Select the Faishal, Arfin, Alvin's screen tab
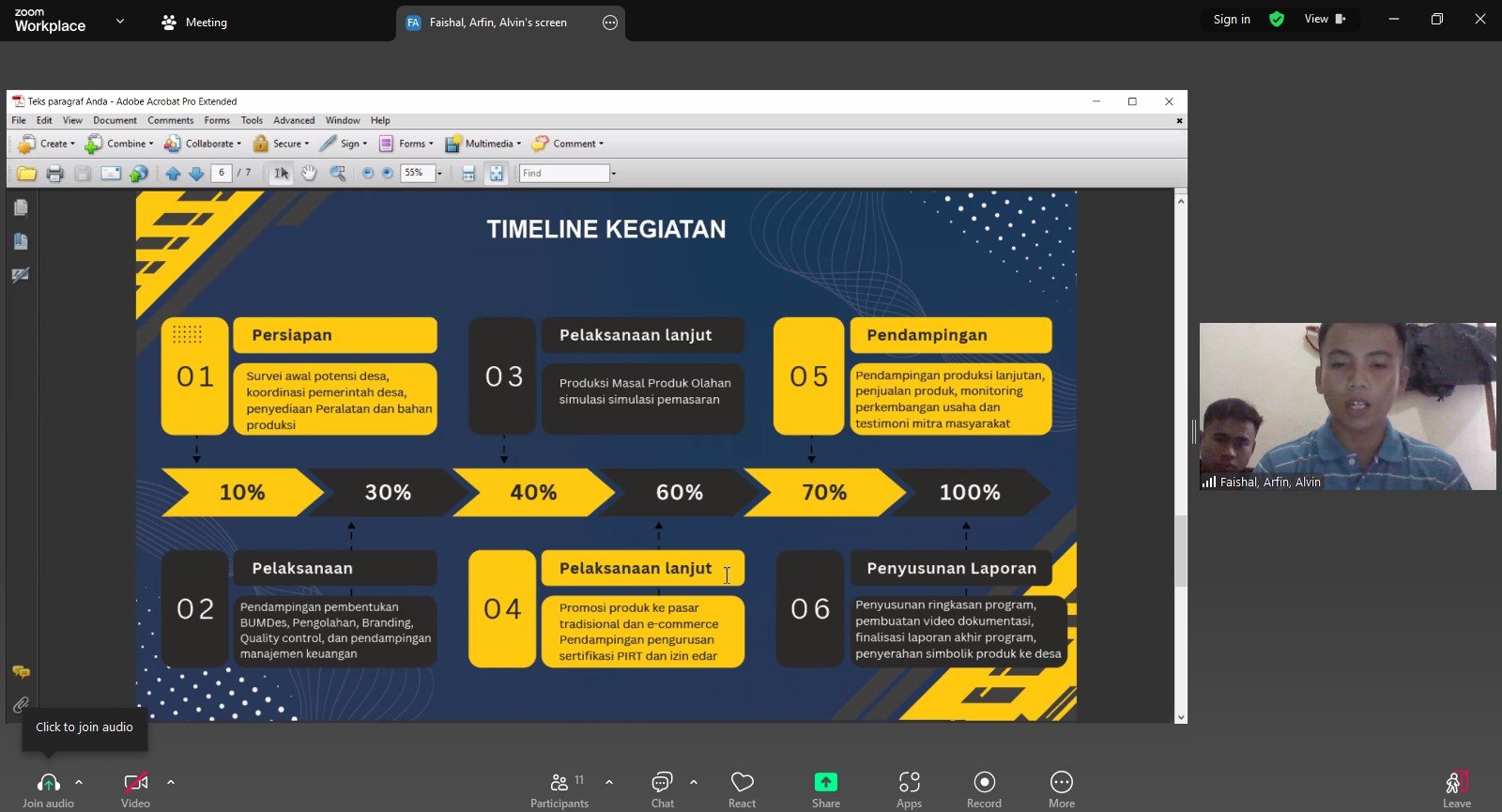 pos(498,23)
